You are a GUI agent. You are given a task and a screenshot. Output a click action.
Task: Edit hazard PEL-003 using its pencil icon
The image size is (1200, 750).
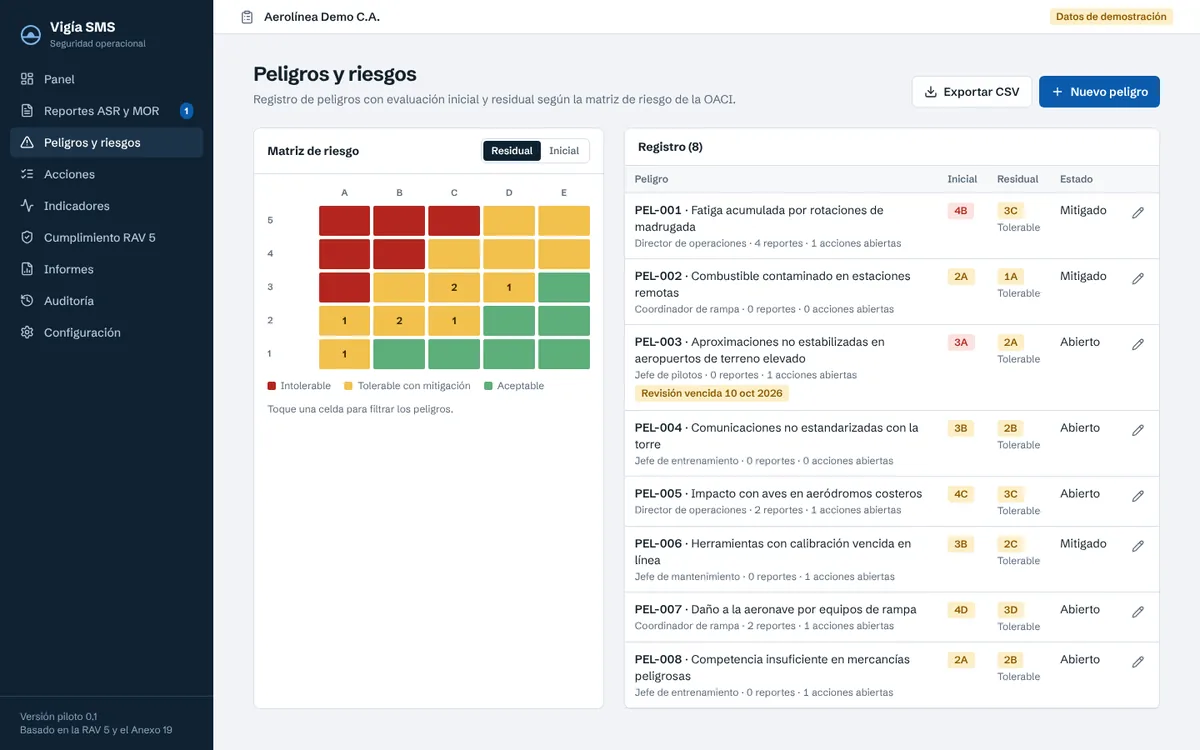coord(1137,345)
